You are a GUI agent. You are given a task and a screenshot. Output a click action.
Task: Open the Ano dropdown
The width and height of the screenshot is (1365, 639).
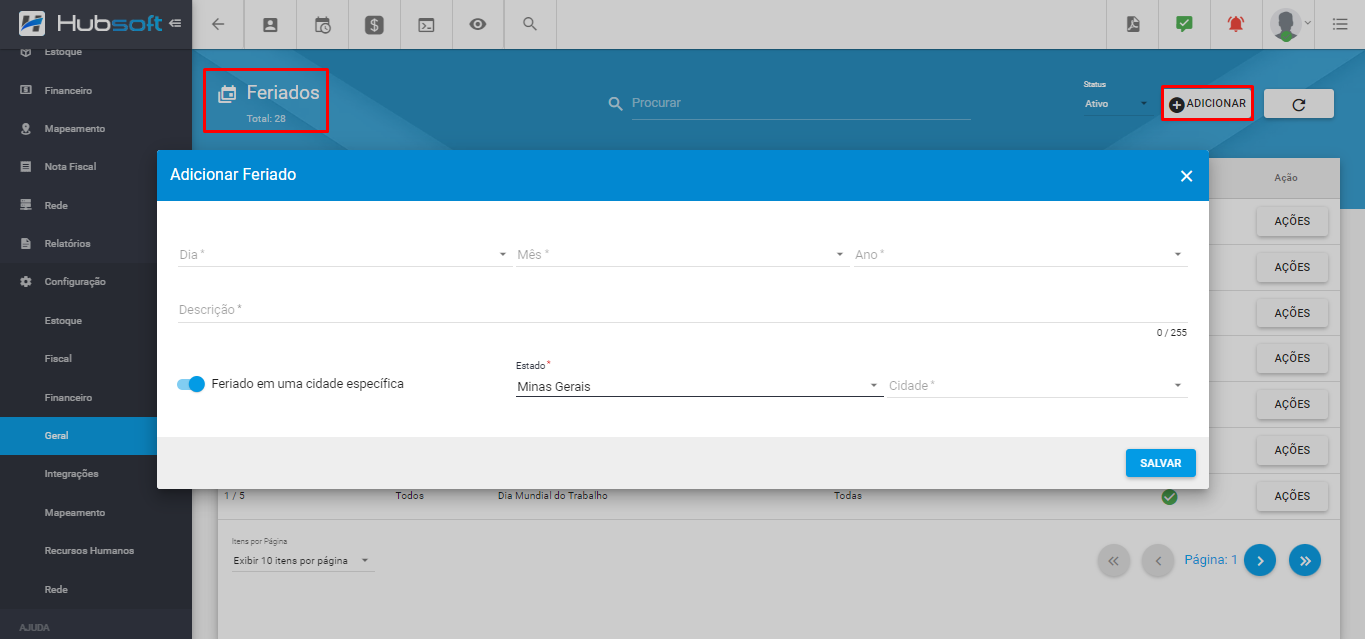pos(1020,255)
